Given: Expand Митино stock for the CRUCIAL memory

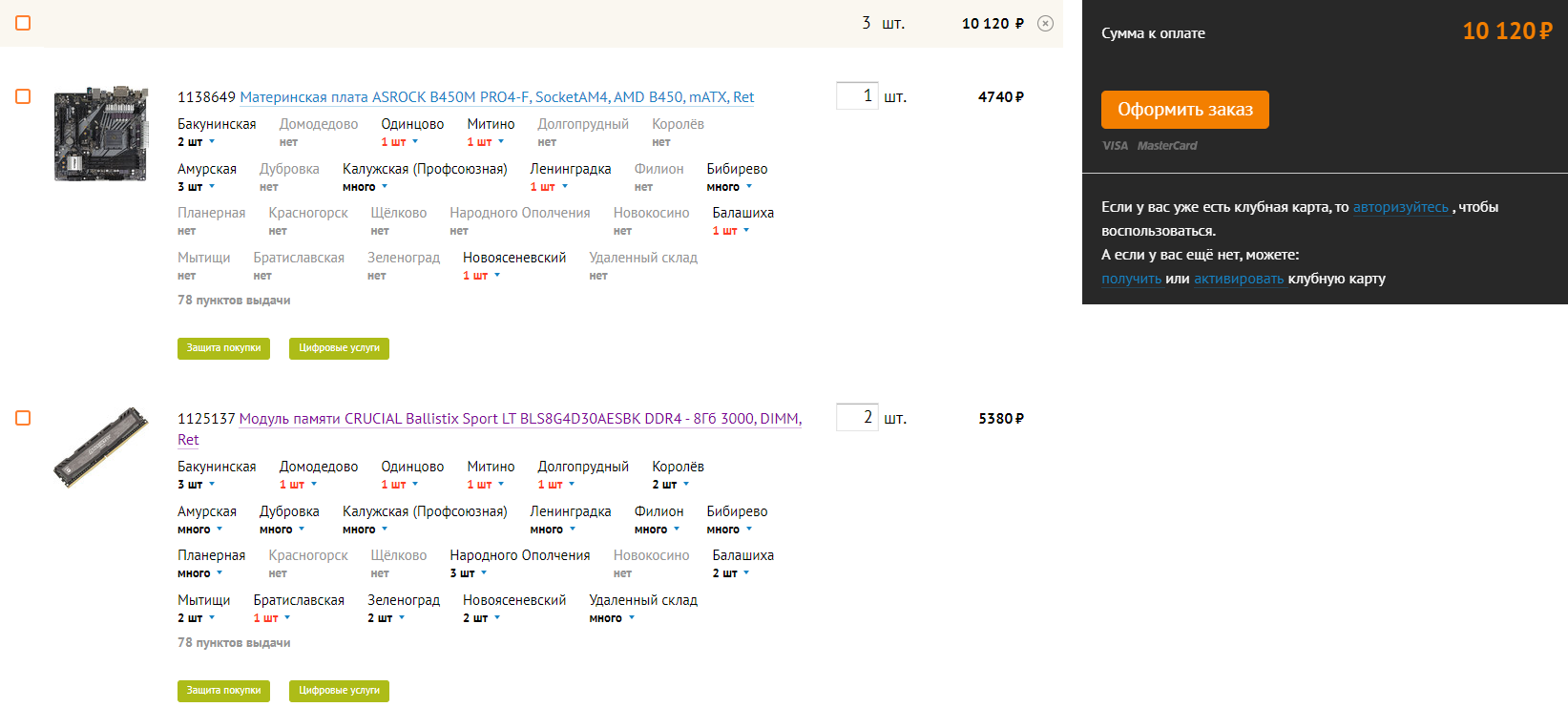Looking at the screenshot, I should pyautogui.click(x=486, y=485).
